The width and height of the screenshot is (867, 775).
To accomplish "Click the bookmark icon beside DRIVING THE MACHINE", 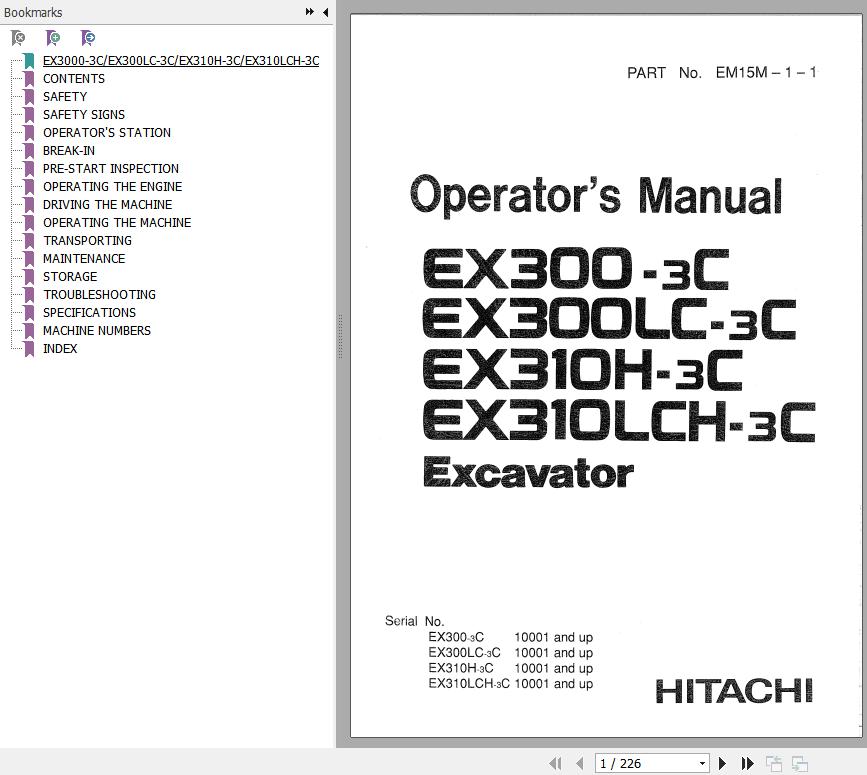I will click(x=29, y=205).
